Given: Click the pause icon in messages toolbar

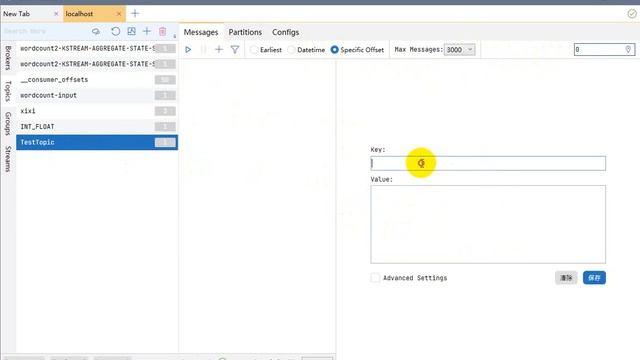Looking at the screenshot, I should [x=203, y=50].
